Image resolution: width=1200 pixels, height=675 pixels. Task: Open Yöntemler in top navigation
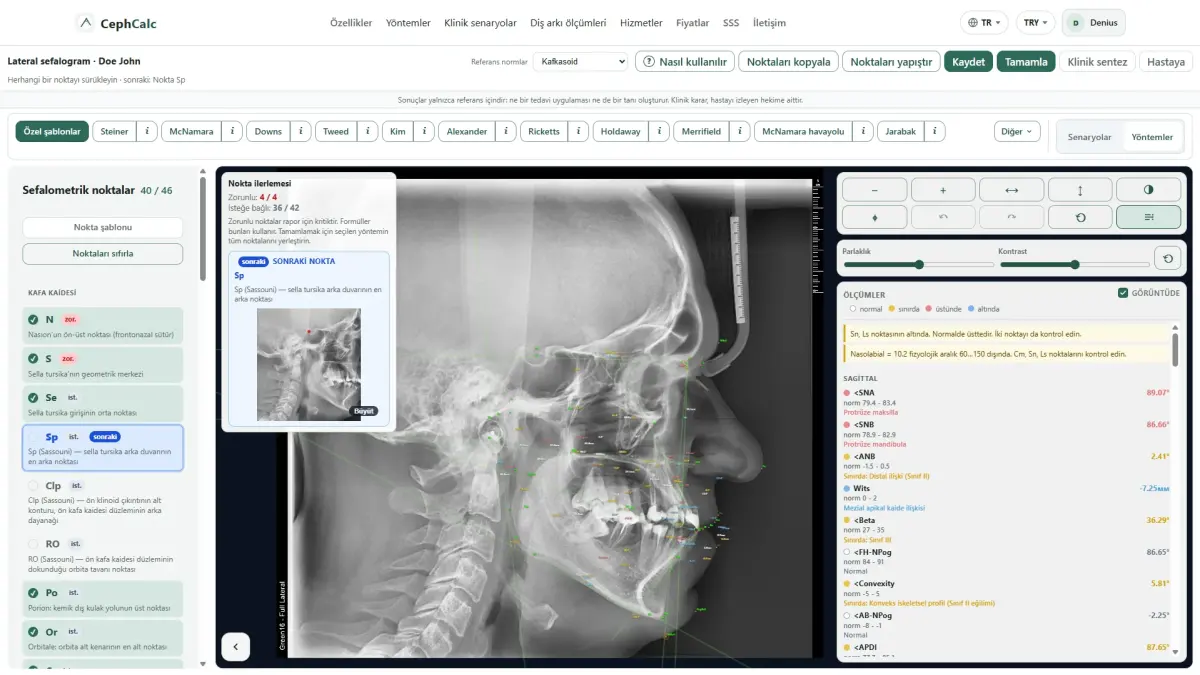[x=408, y=23]
